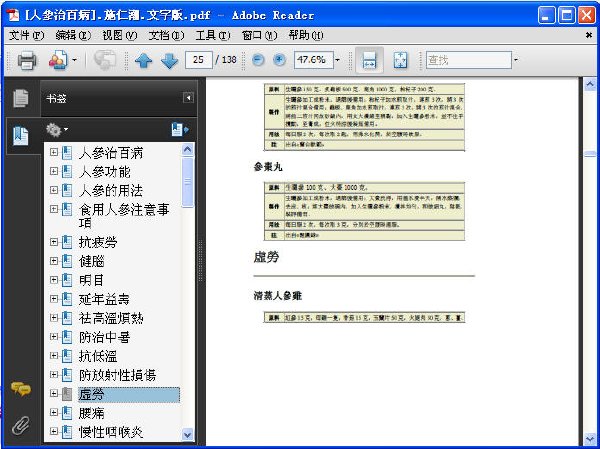Click the bookmarks panel up scroll arrow
Image resolution: width=600 pixels, height=449 pixels.
click(188, 149)
